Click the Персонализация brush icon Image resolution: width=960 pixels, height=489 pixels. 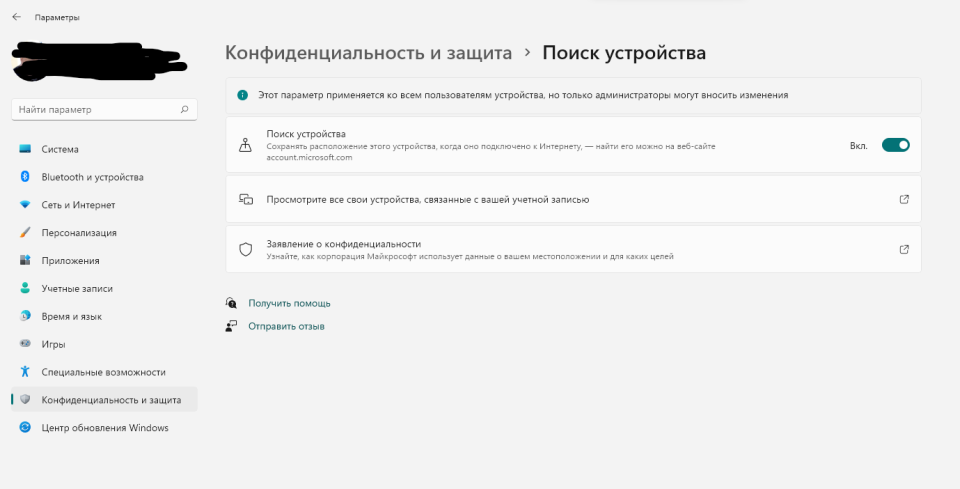25,233
